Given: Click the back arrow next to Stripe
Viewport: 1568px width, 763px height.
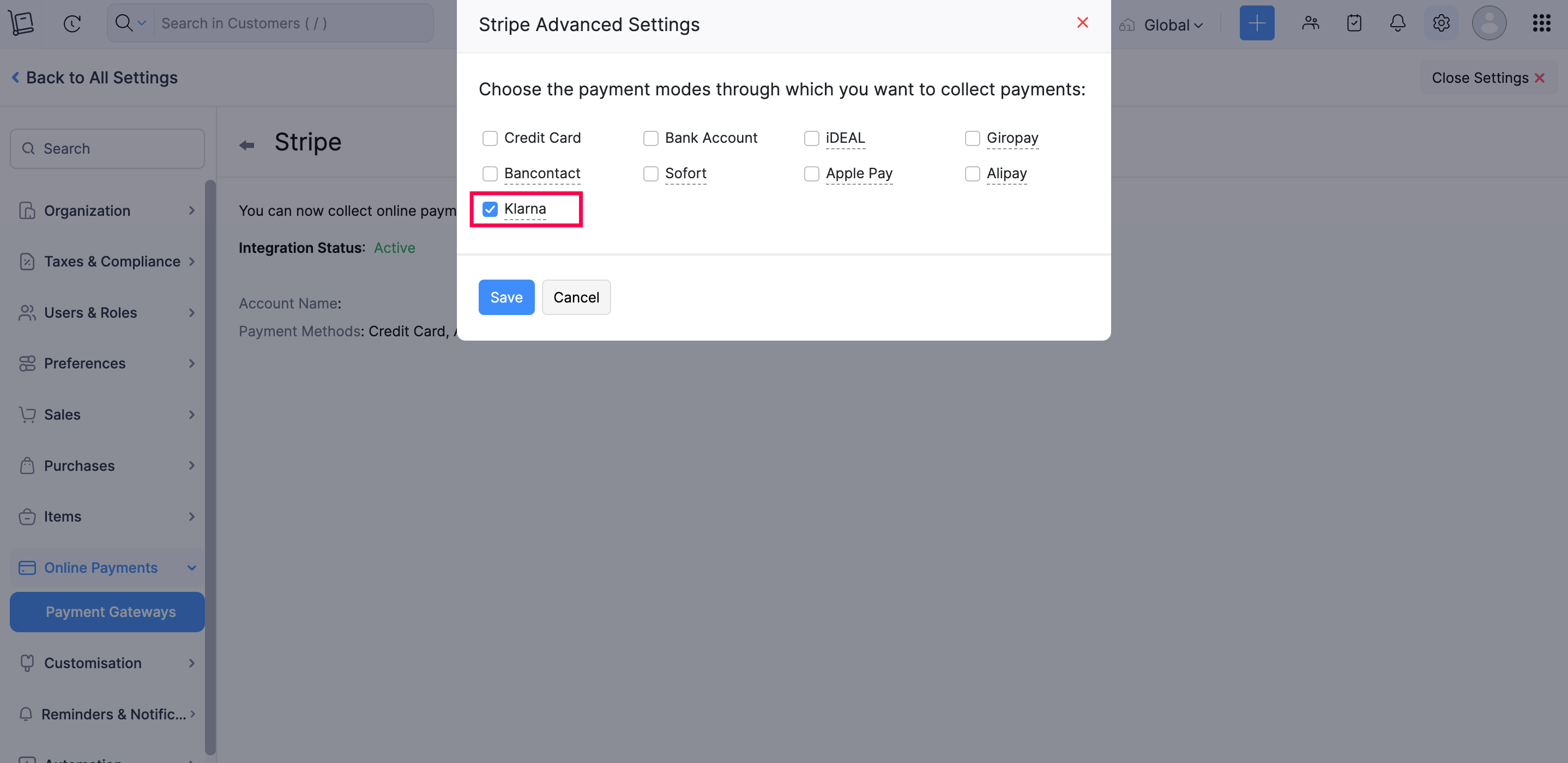Looking at the screenshot, I should click(x=246, y=145).
